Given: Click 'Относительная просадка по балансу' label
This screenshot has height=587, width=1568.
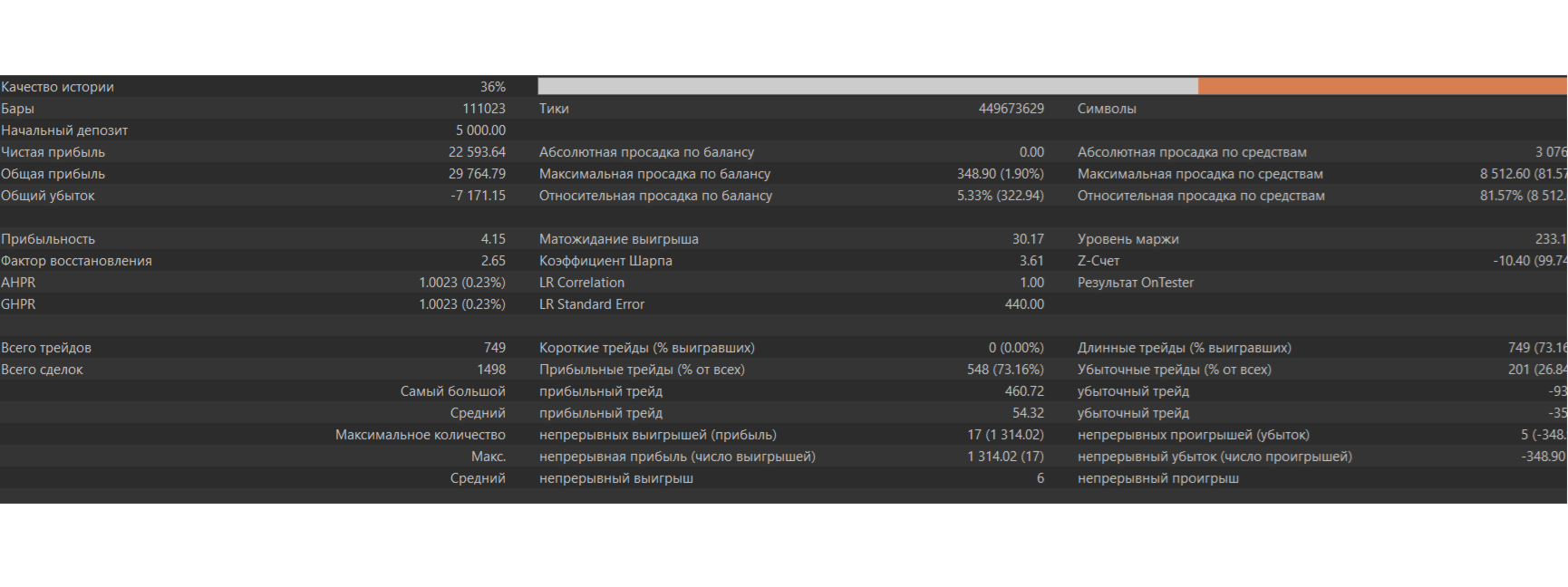Looking at the screenshot, I should (655, 196).
